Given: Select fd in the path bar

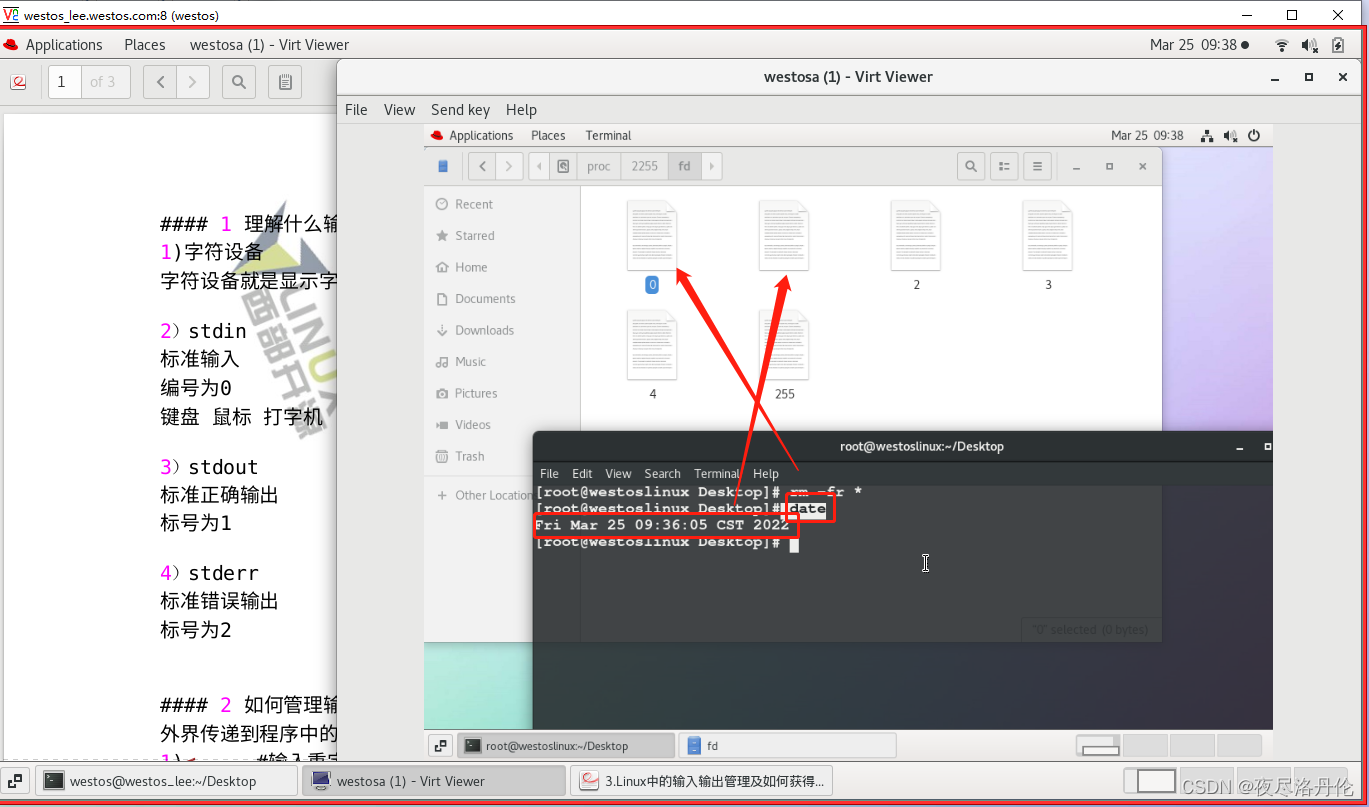Looking at the screenshot, I should pos(685,166).
